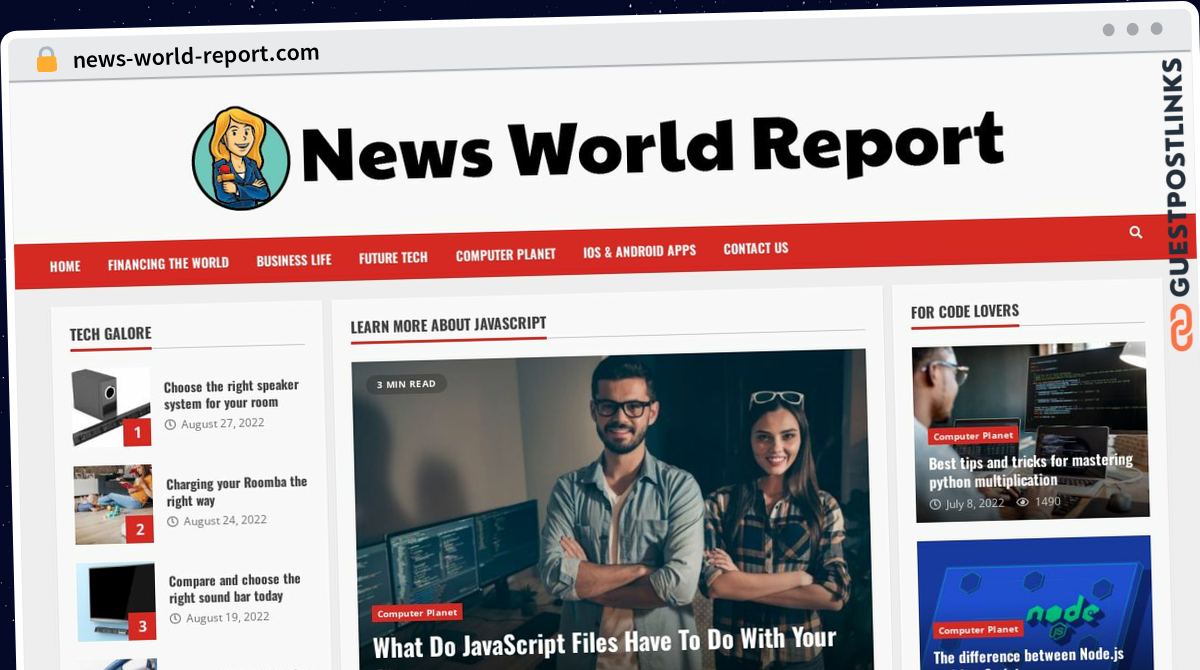Open the search icon in the red navbar
Image resolution: width=1200 pixels, height=670 pixels.
1135,232
